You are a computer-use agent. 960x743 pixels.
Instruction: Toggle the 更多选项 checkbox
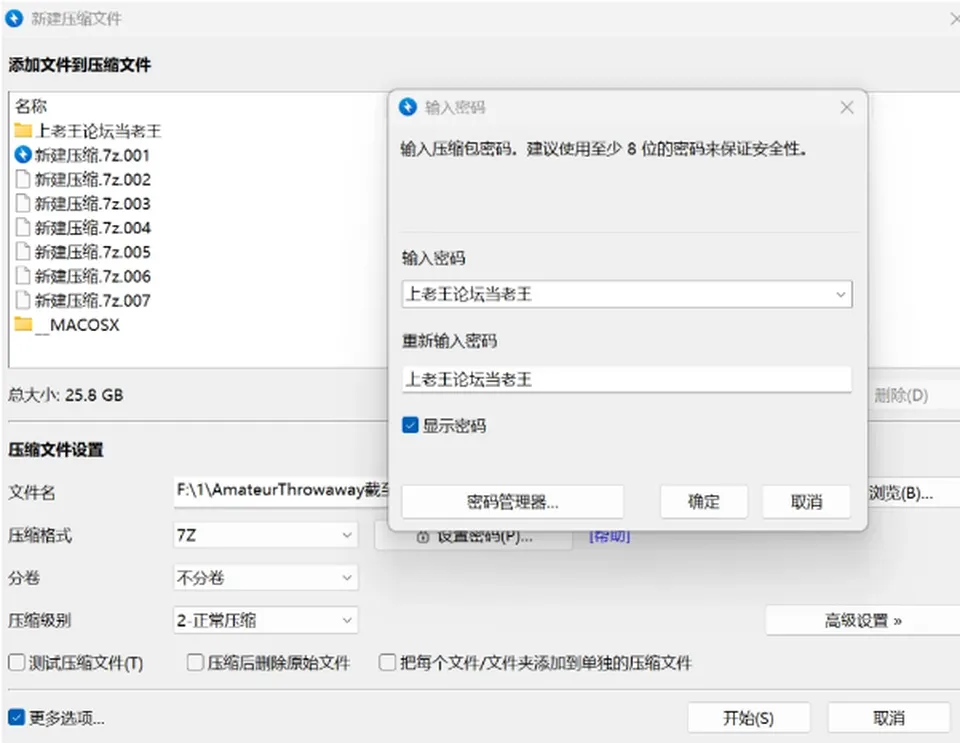coord(17,717)
